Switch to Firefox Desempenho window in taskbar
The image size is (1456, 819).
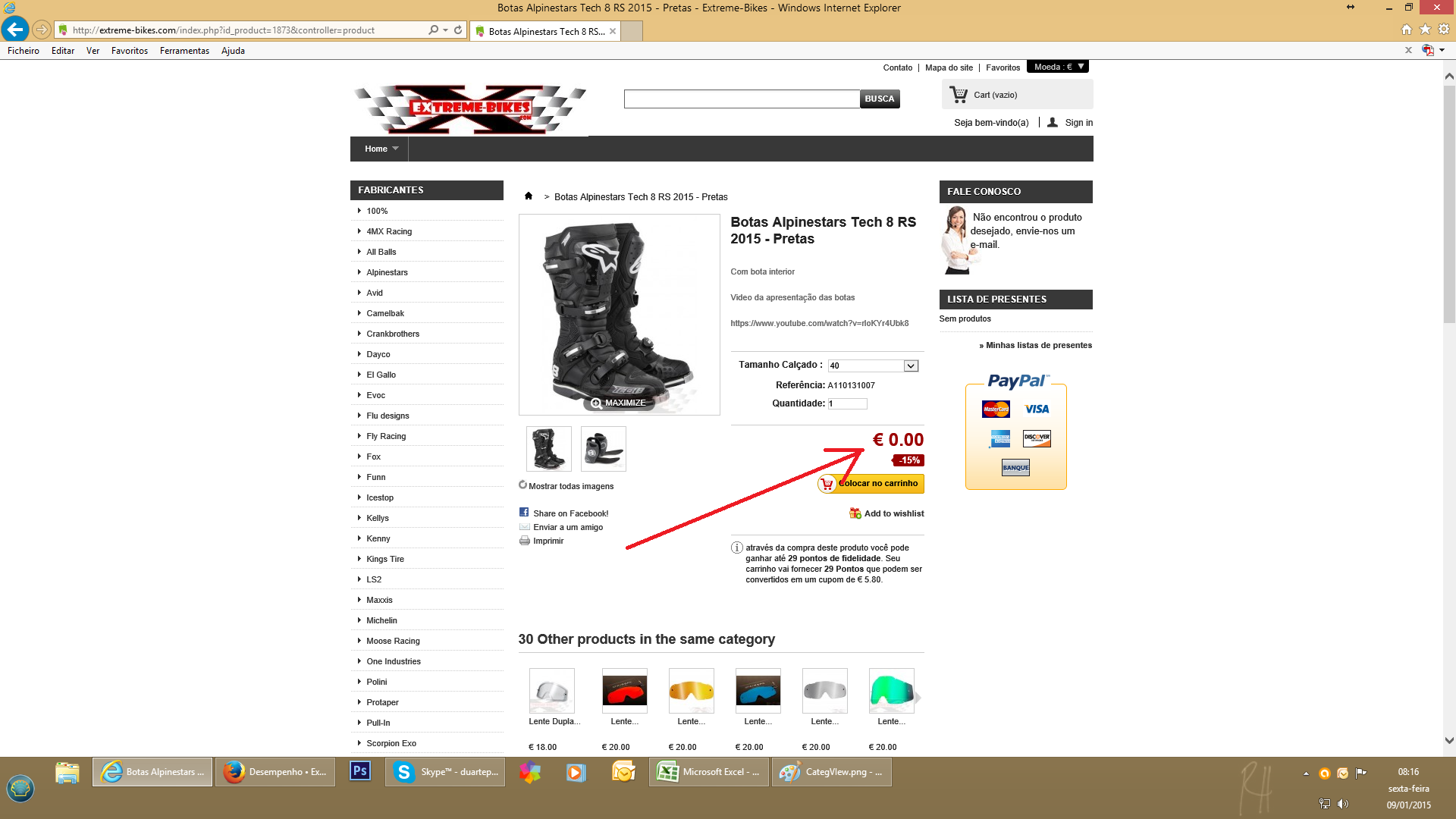275,772
